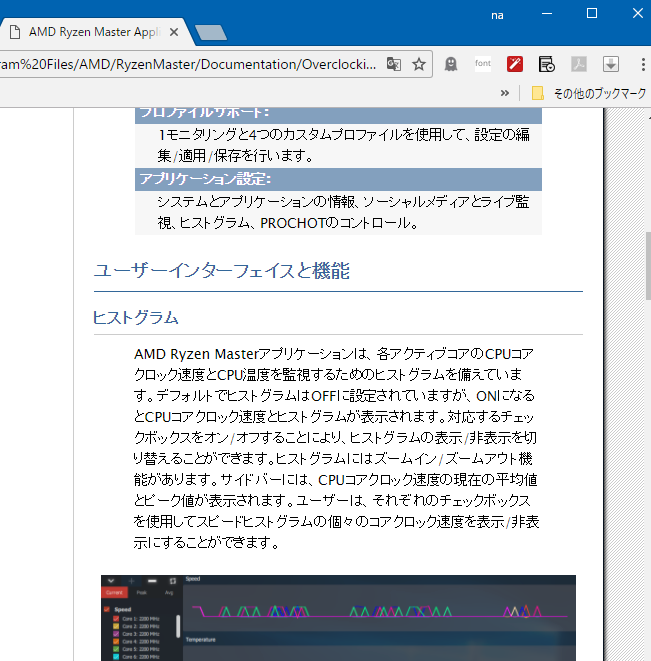Toggle the Speed checkbox in the screenshot
Image resolution: width=651 pixels, height=661 pixels.
[x=107, y=609]
